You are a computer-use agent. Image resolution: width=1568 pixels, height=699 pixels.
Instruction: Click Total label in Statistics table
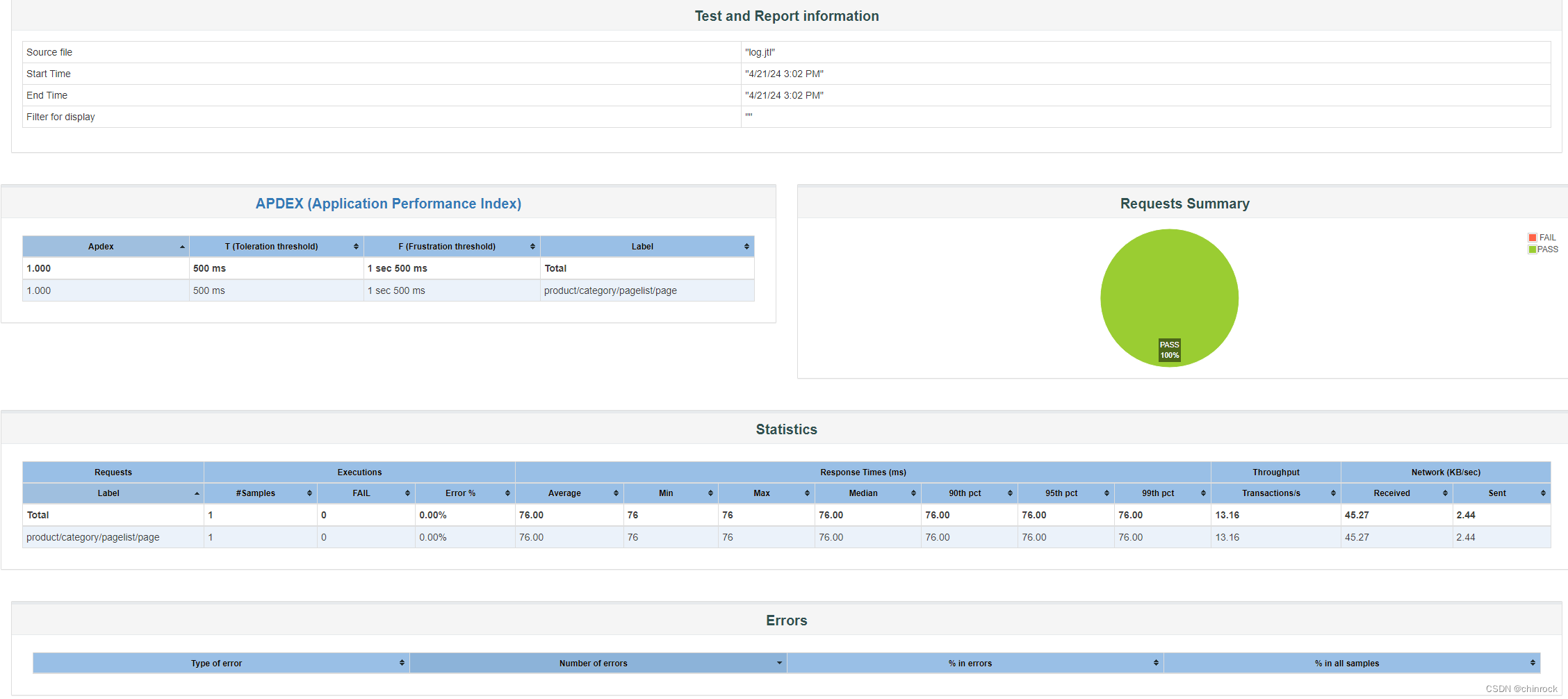click(x=38, y=515)
